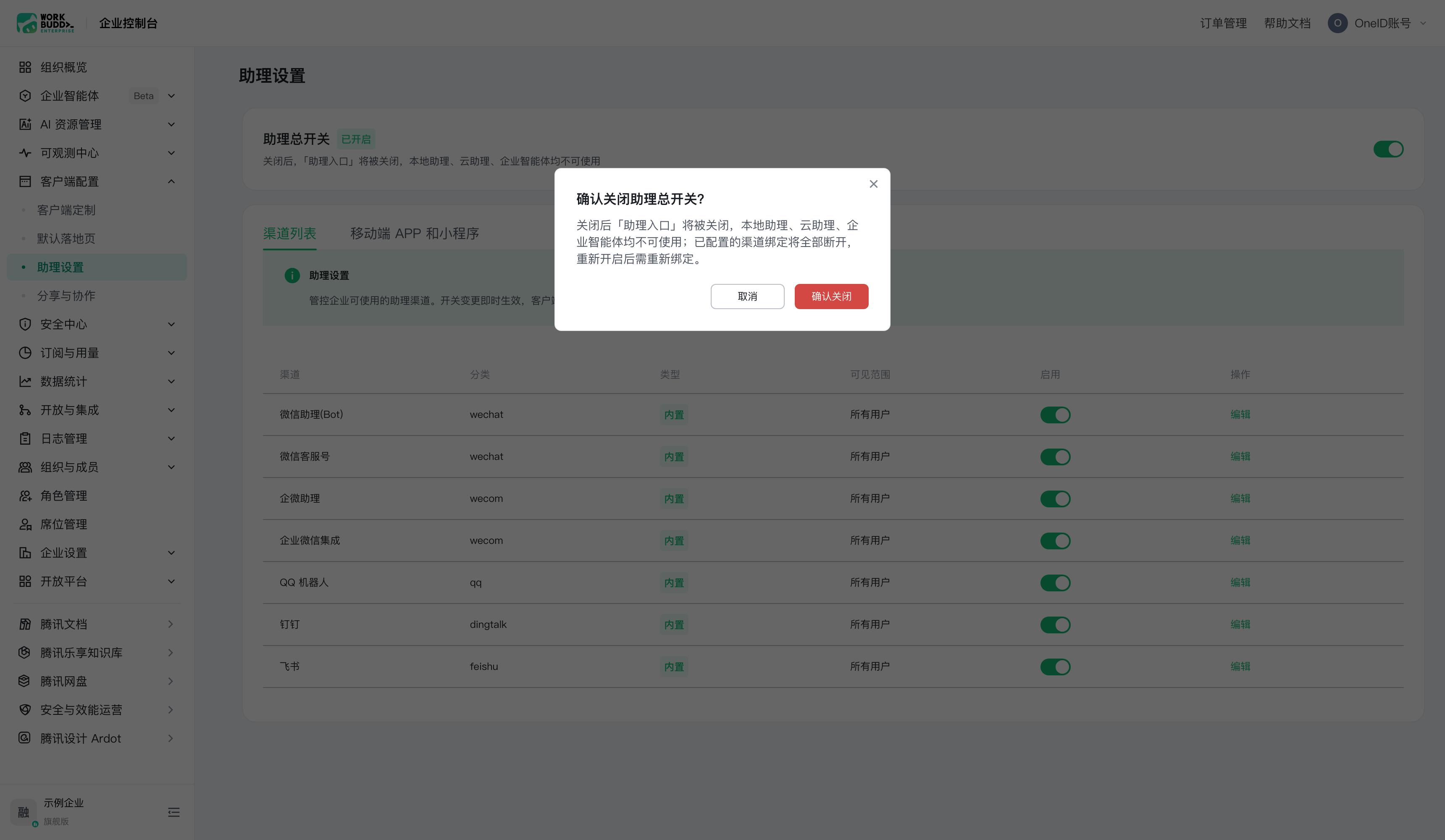The height and width of the screenshot is (840, 1445).
Task: Click the 腾讯文档 icon
Action: pos(25,624)
